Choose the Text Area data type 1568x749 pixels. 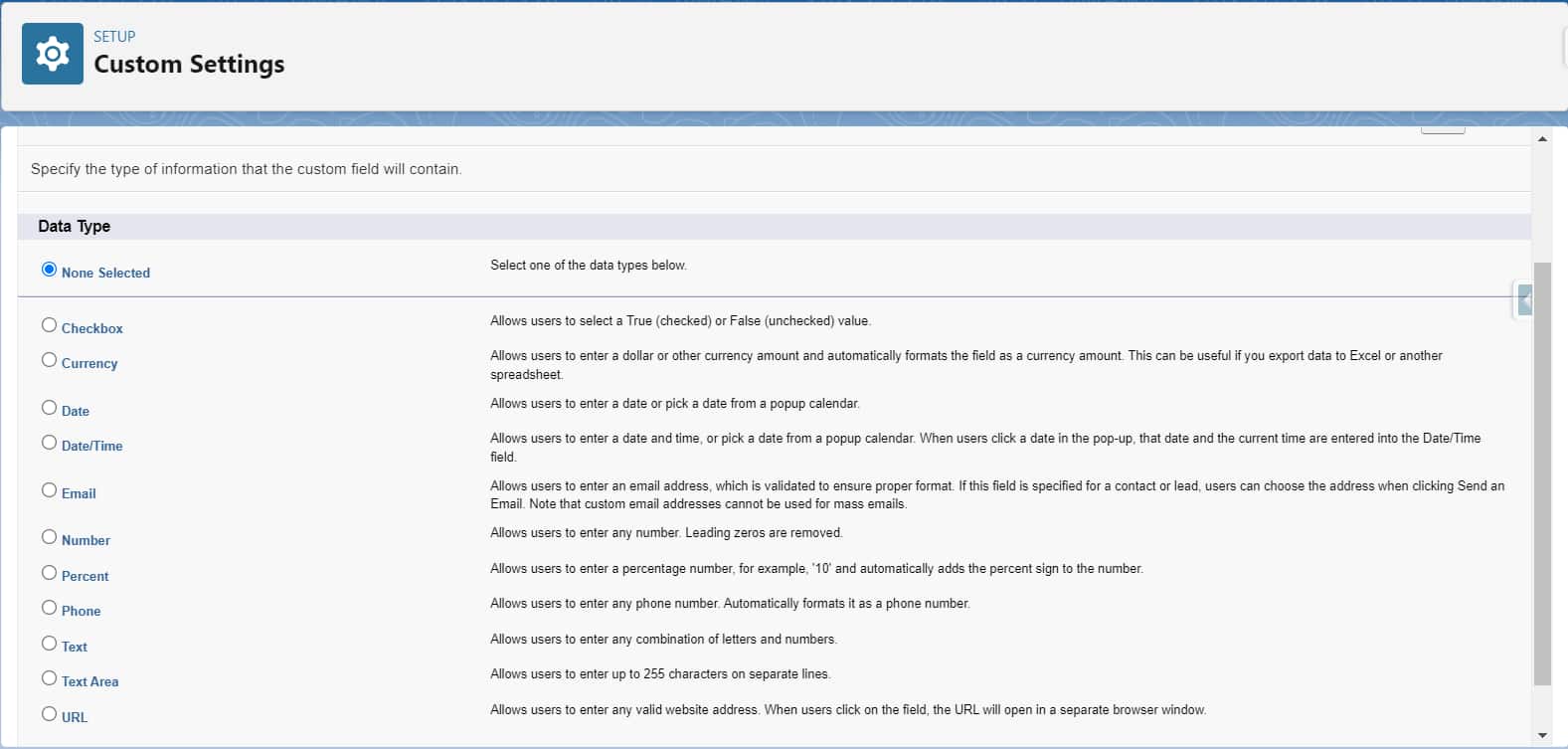(x=49, y=678)
